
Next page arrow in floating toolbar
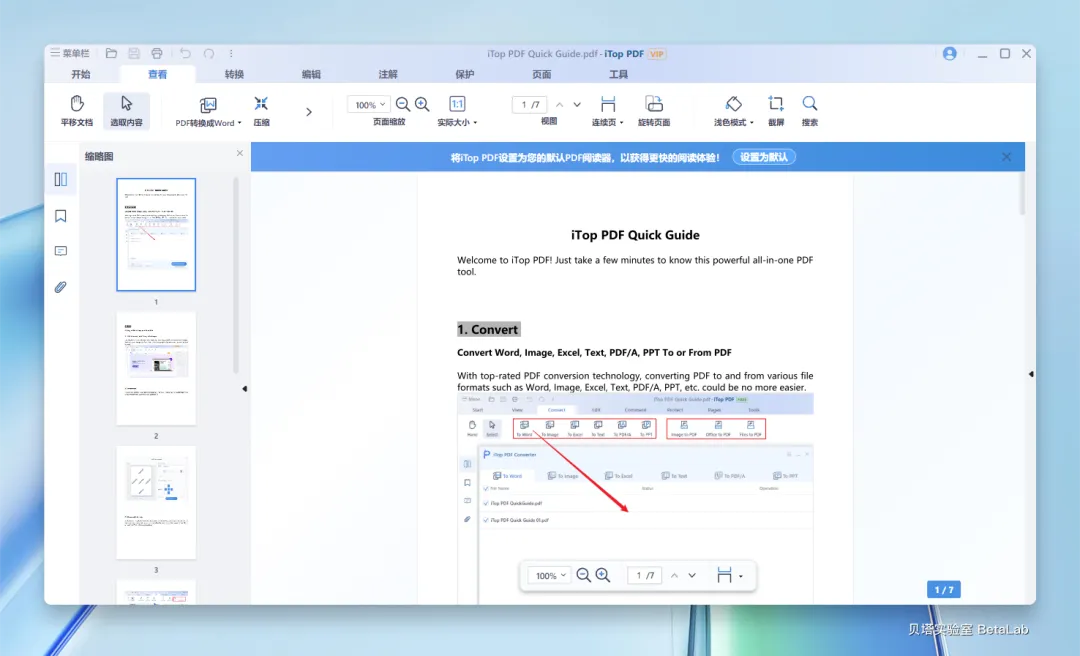[692, 575]
